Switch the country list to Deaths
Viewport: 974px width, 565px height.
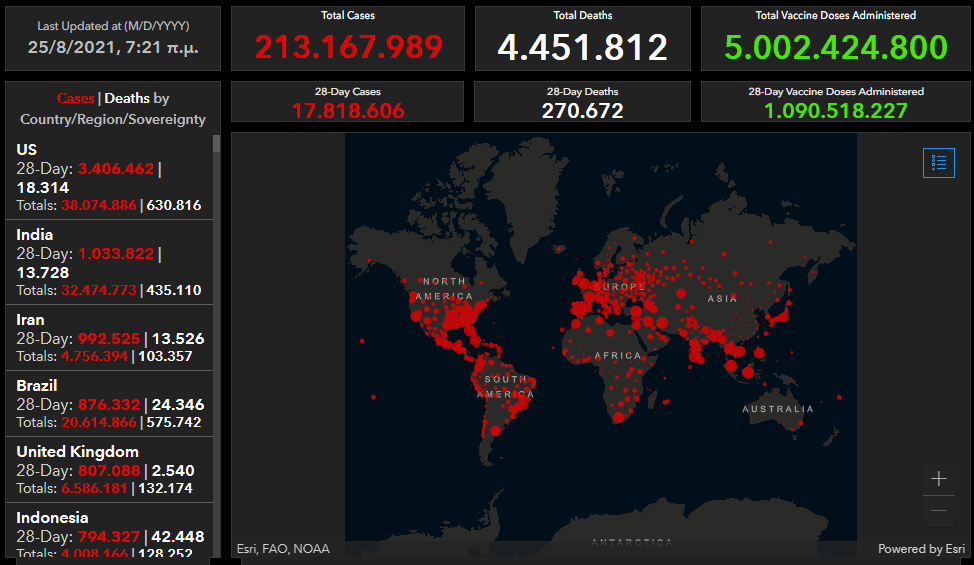pyautogui.click(x=128, y=98)
